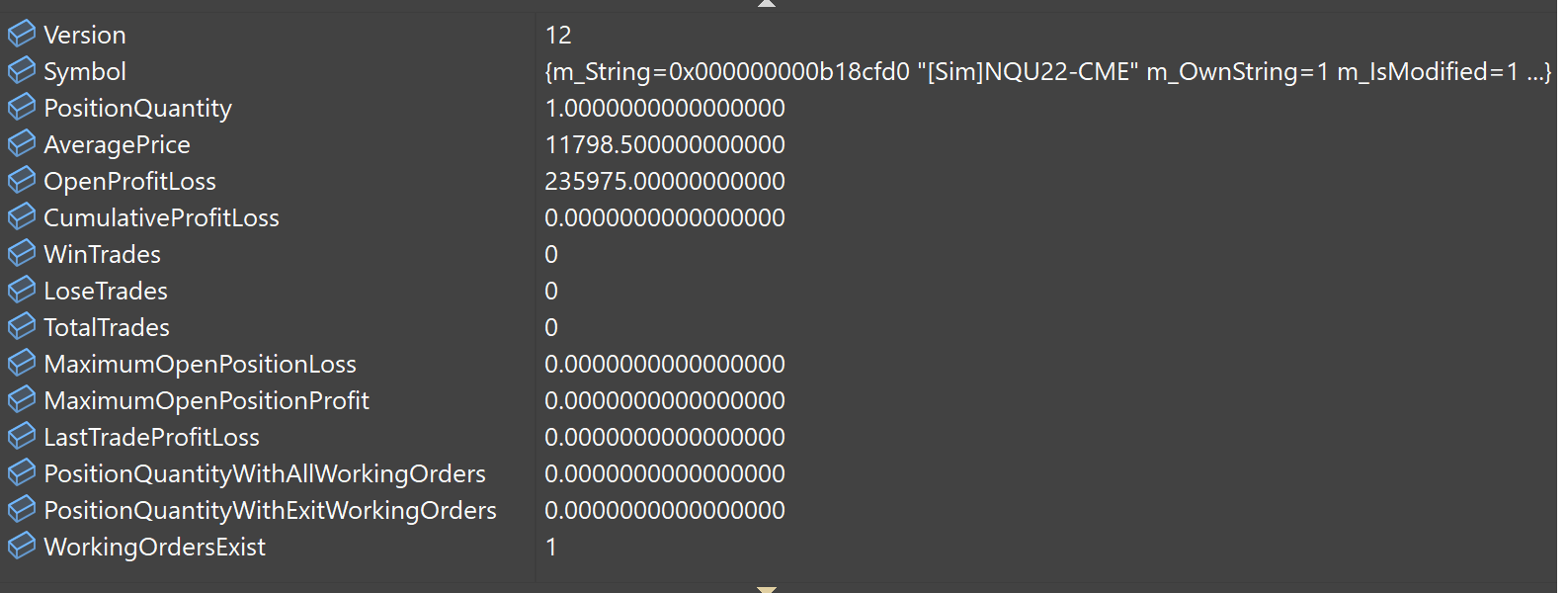
Task: Click the field icon beside OpenProfitLoss
Action: pos(22,181)
